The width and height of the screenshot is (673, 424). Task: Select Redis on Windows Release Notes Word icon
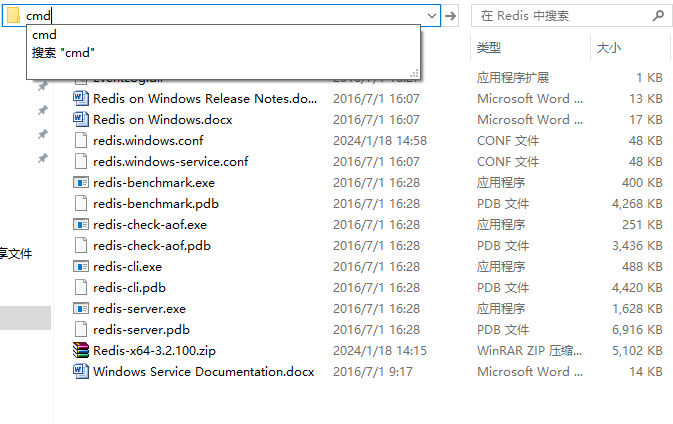(x=81, y=98)
